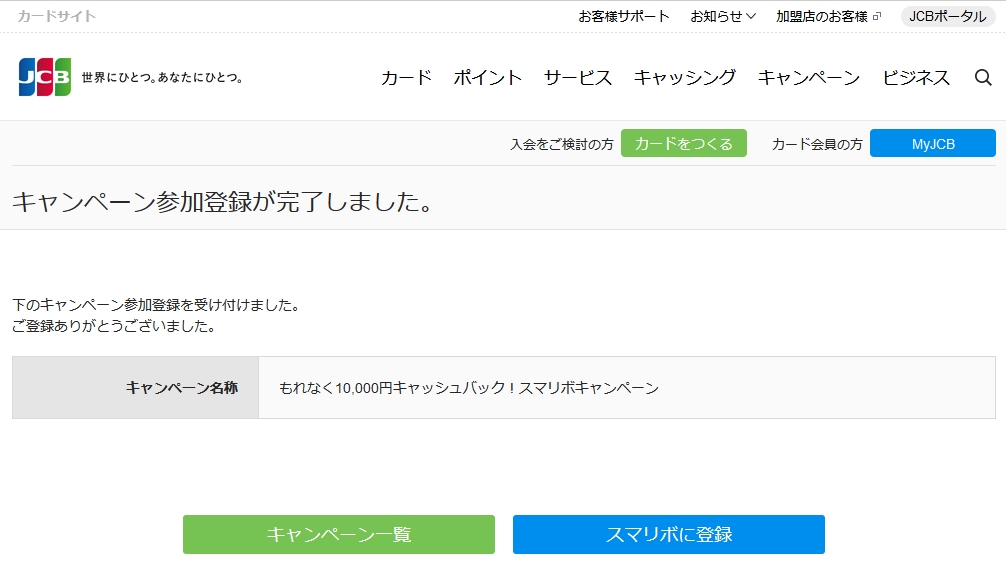Open the サービス menu

[578, 78]
